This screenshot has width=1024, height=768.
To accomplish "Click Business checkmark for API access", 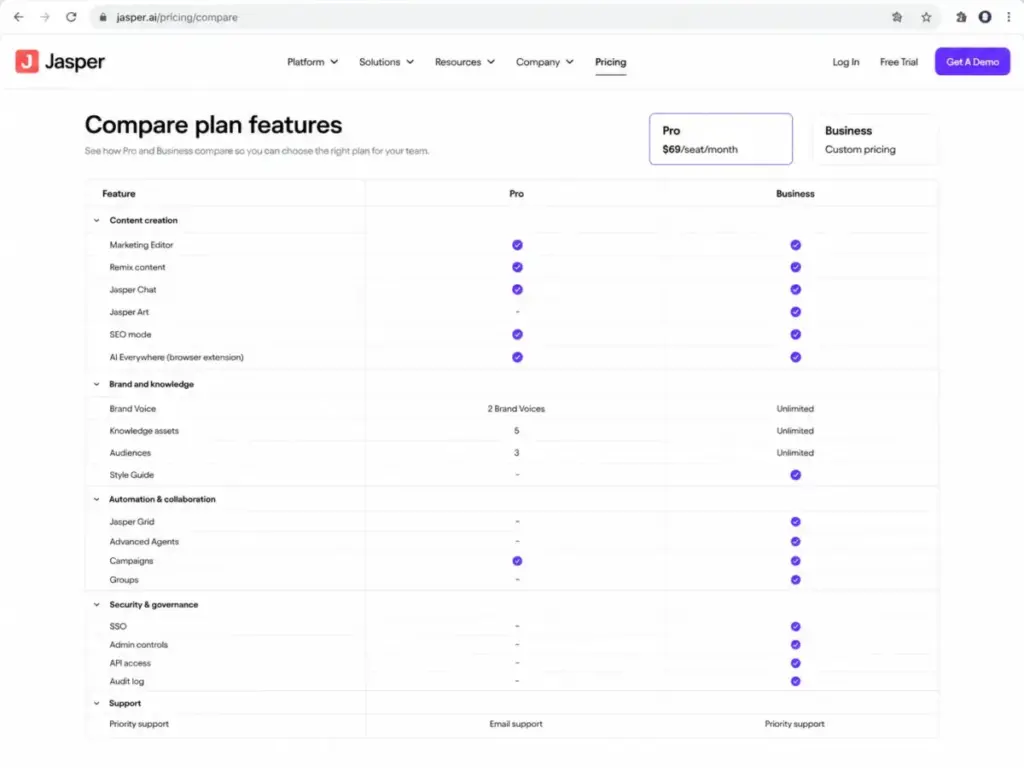I will click(795, 663).
